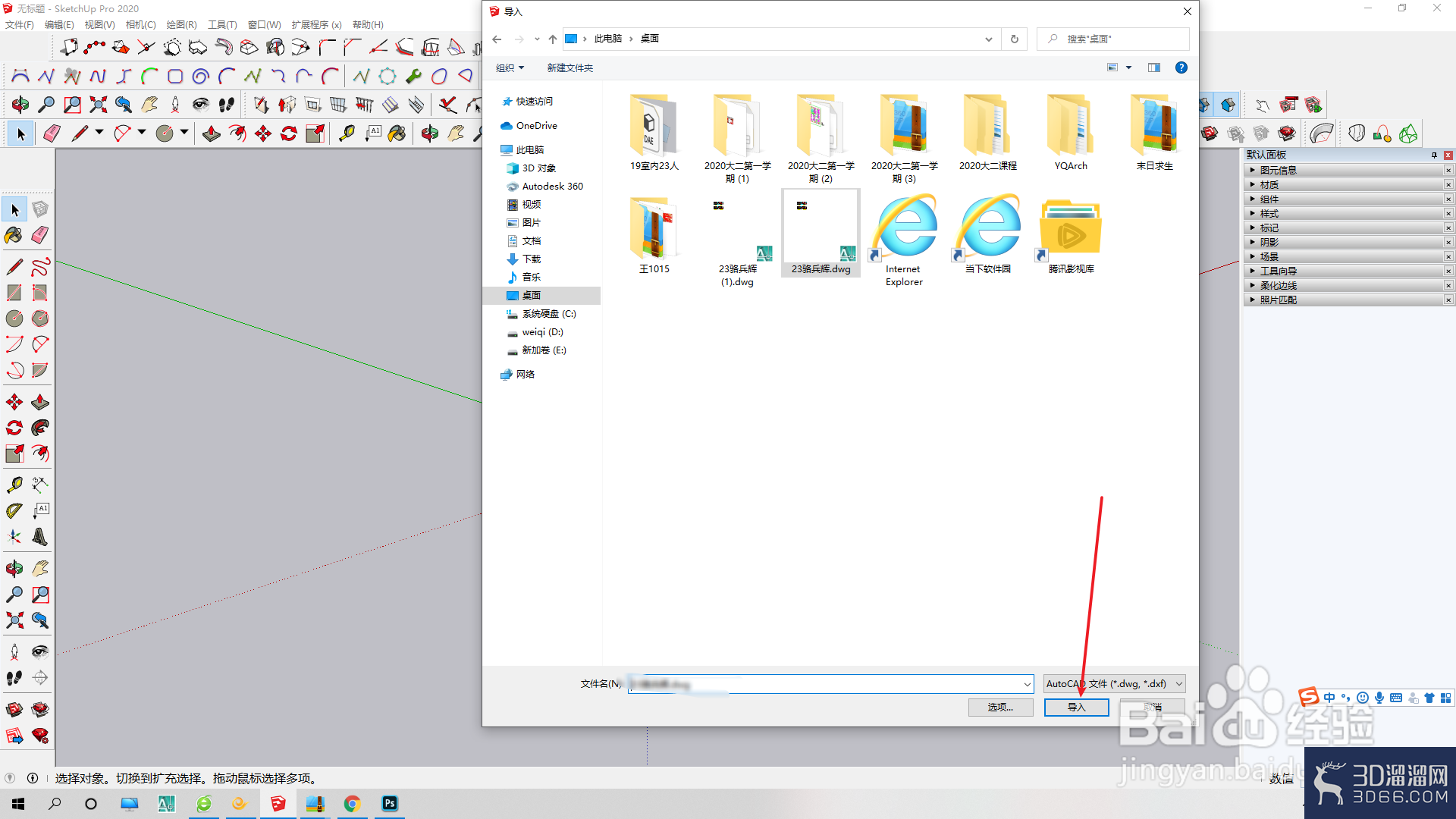Select weiqi (D:) drive
The height and width of the screenshot is (819, 1456).
tap(542, 332)
